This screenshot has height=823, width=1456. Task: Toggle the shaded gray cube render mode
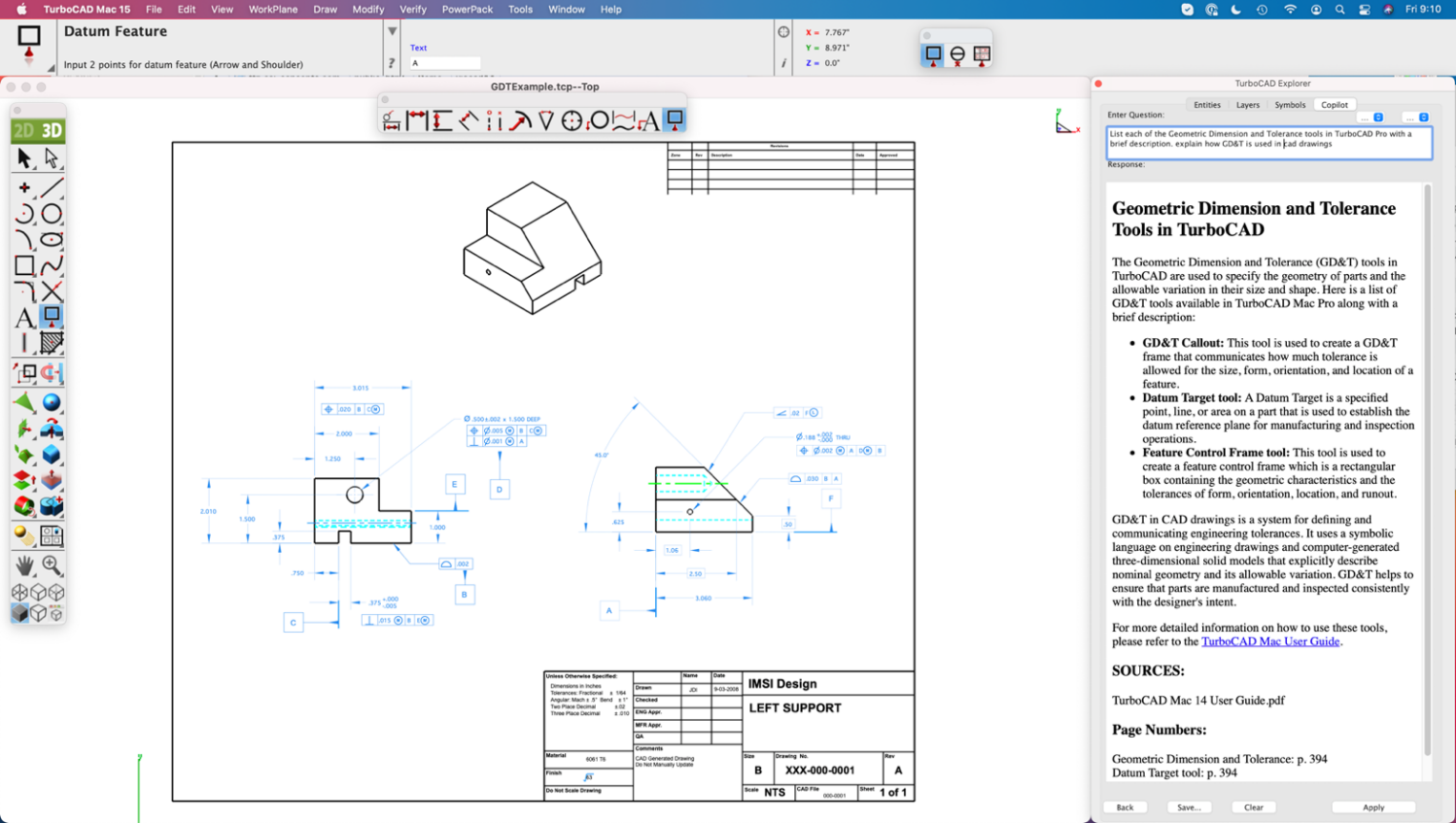coord(20,613)
